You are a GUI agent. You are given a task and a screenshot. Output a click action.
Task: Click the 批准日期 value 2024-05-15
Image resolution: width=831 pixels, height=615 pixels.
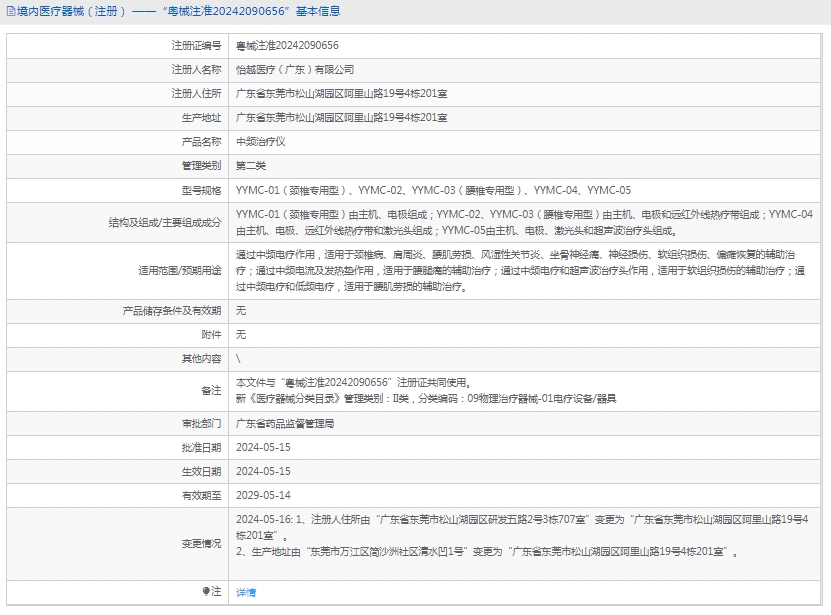coord(263,448)
